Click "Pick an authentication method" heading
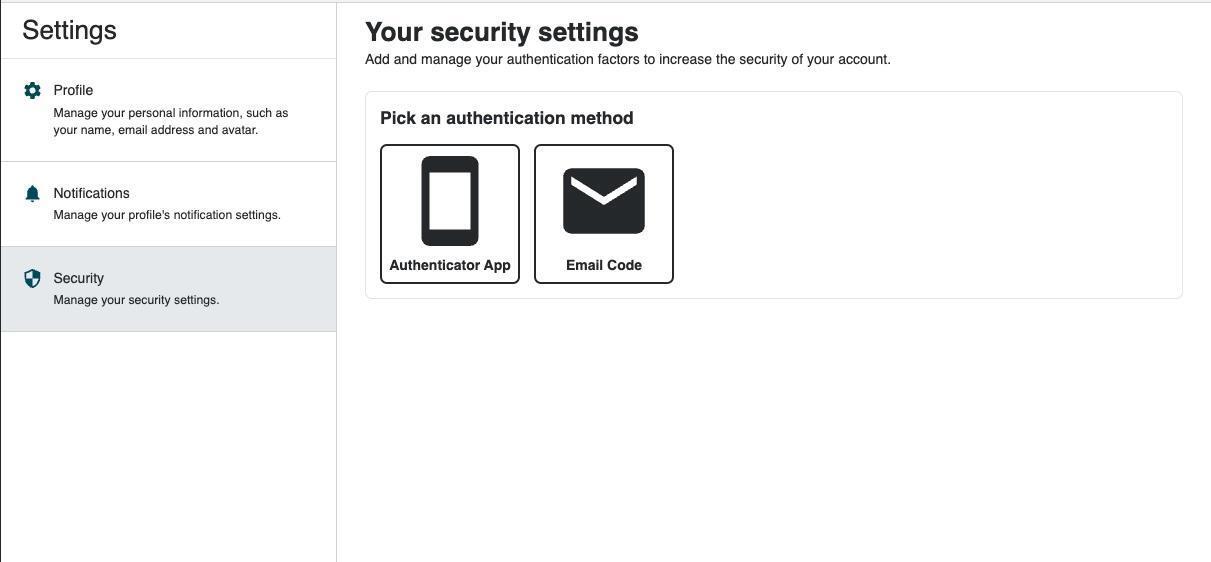The image size is (1211, 562). [506, 118]
